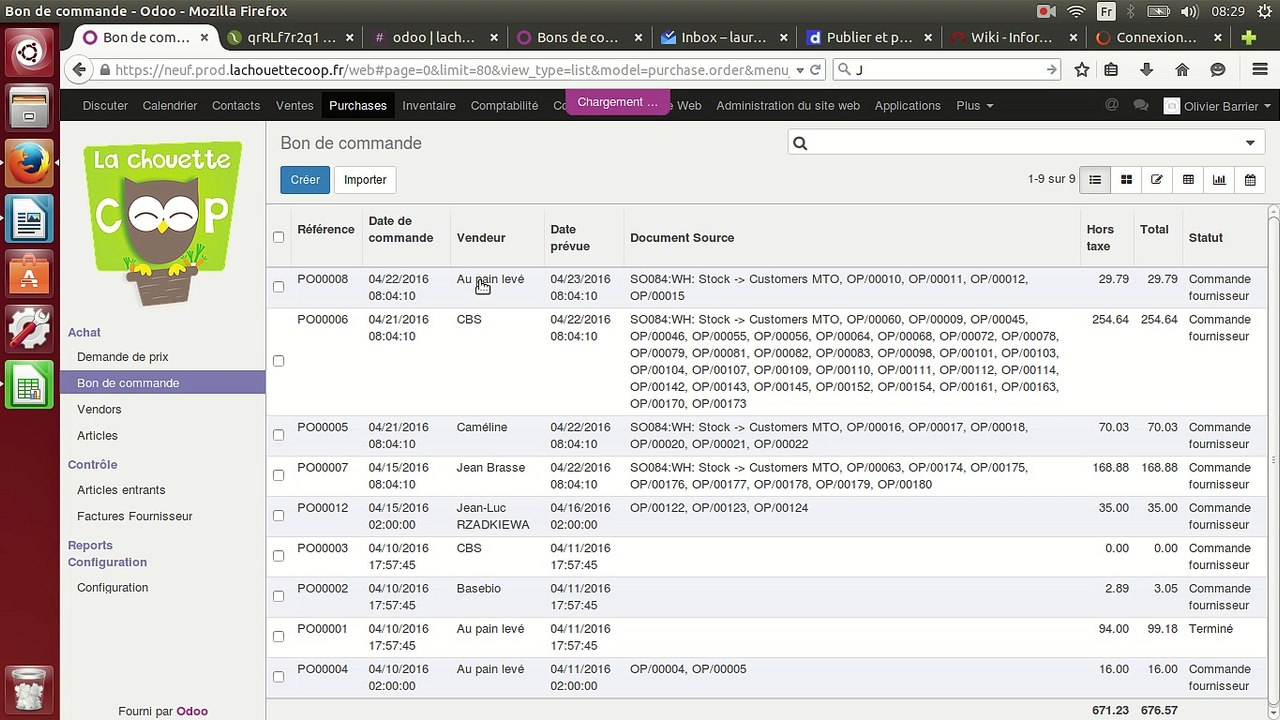This screenshot has height=720, width=1280.
Task: Switch to kanban view icon
Action: 1126,180
